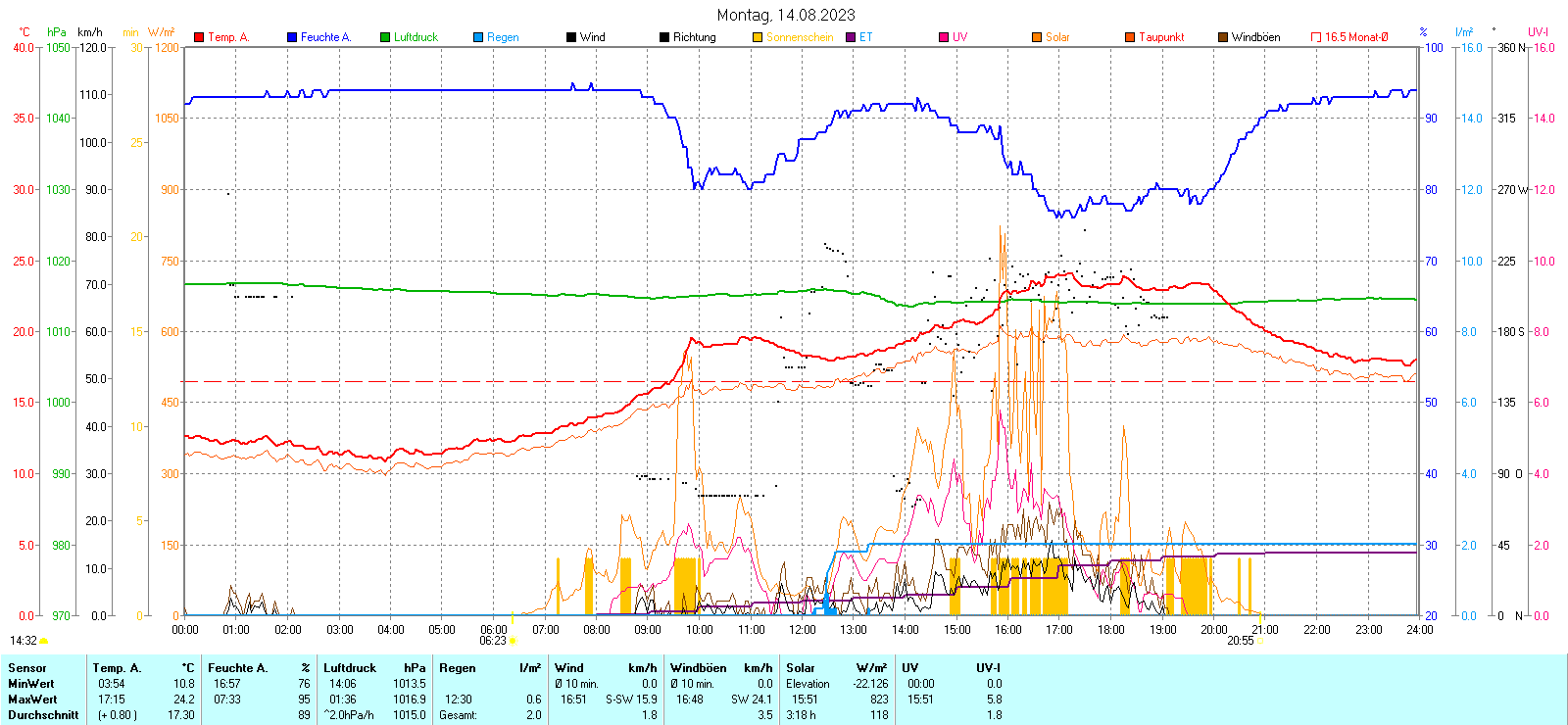The width and height of the screenshot is (1568, 725).
Task: Toggle the Taupunkt legend box
Action: click(x=1130, y=37)
